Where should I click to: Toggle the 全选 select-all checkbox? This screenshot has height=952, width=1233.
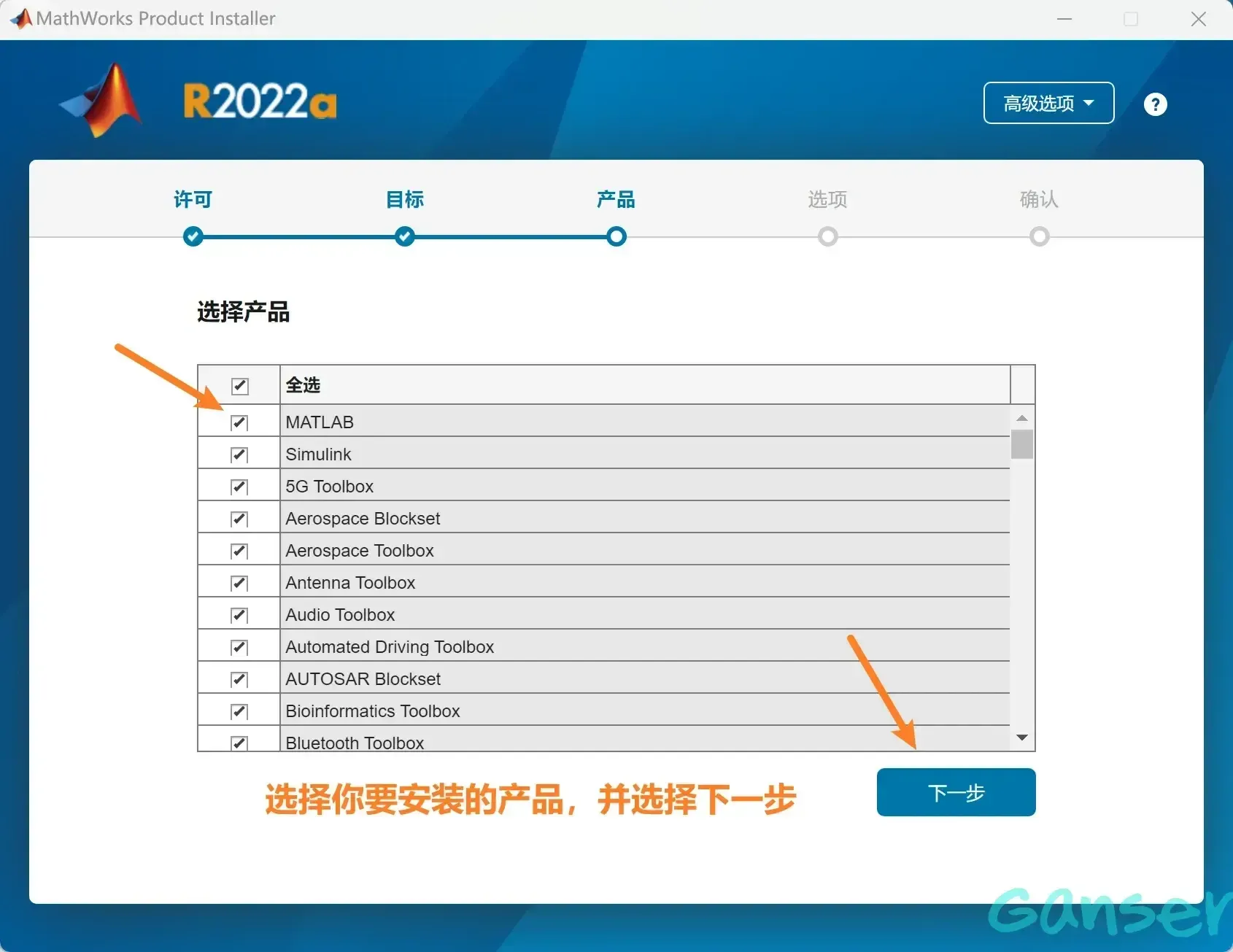point(239,385)
